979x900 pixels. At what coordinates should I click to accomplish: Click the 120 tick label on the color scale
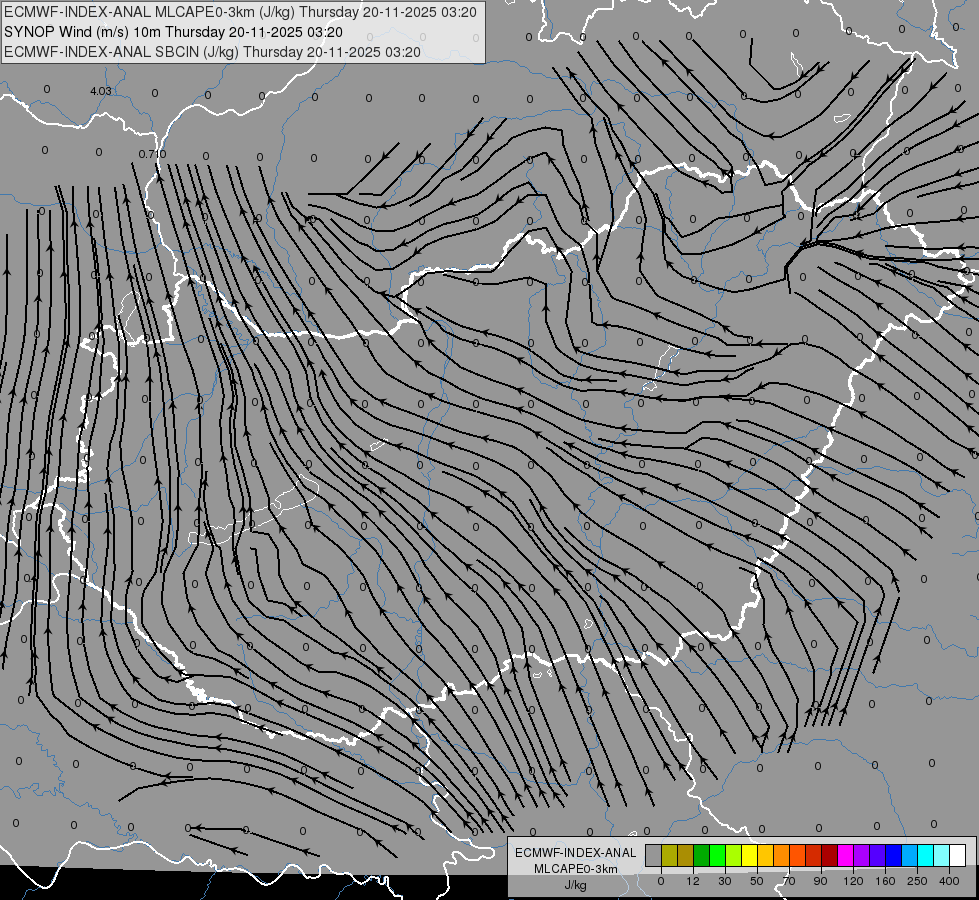tap(854, 881)
